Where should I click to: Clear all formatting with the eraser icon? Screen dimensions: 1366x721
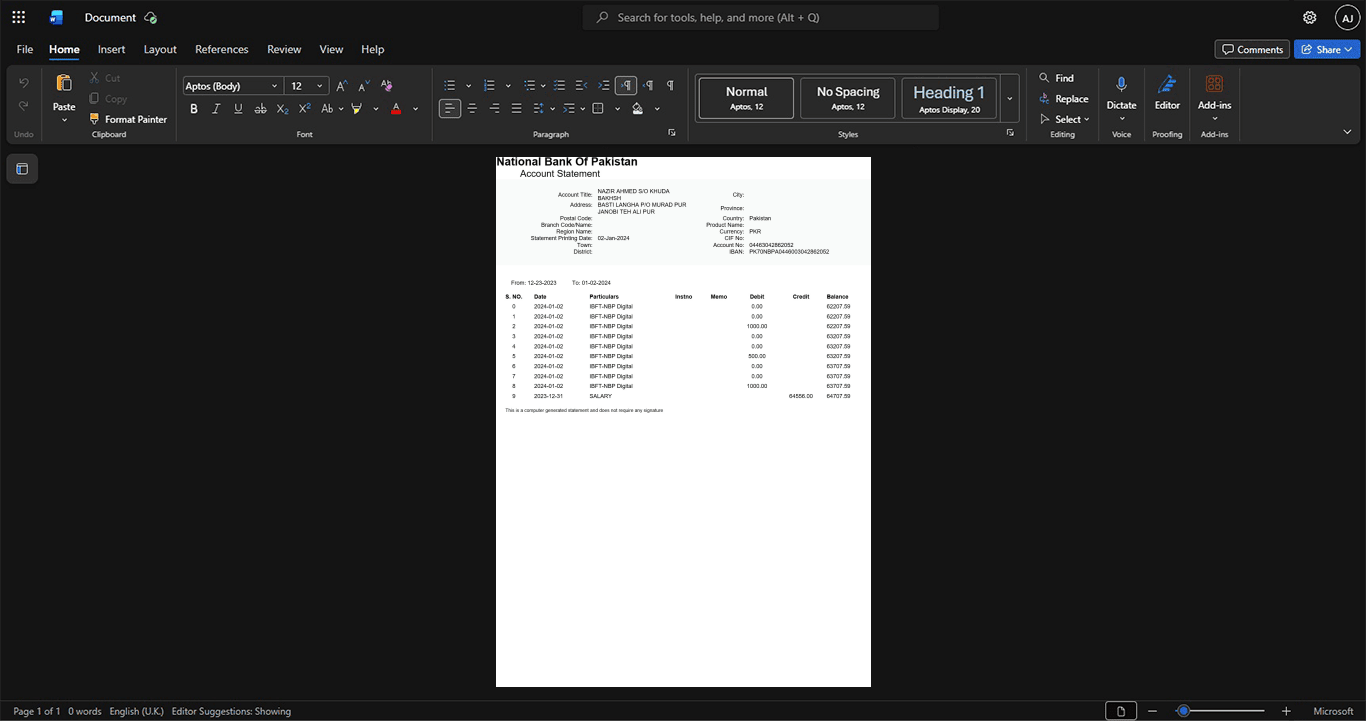[x=387, y=86]
